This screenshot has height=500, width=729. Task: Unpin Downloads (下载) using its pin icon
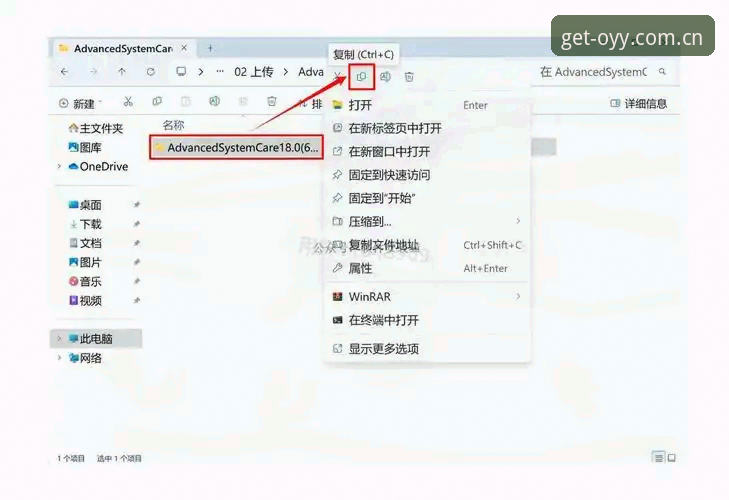137,224
